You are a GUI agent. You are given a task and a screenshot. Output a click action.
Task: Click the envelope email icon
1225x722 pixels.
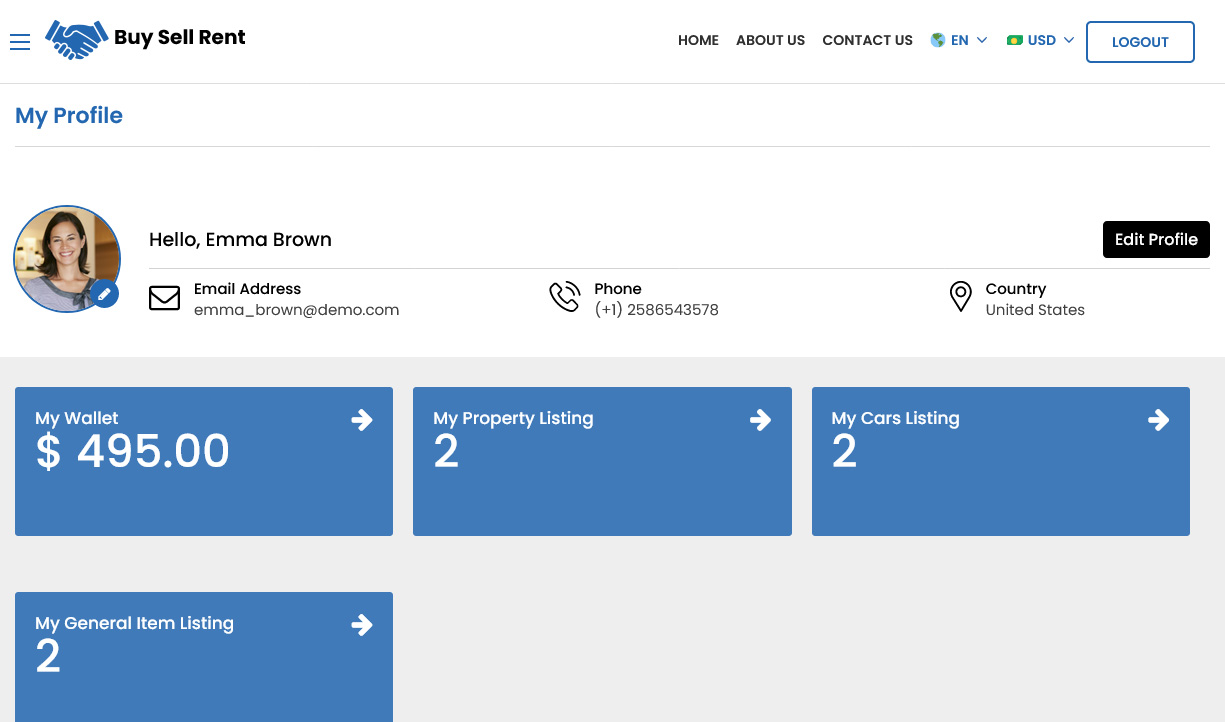[x=164, y=298]
